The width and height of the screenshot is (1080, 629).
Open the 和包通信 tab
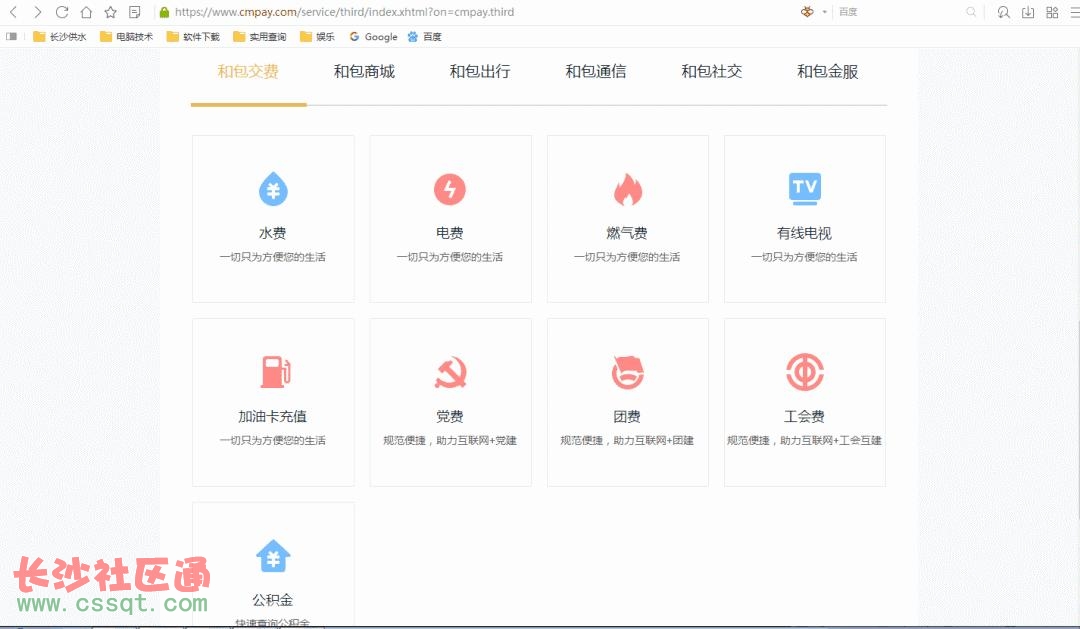596,72
